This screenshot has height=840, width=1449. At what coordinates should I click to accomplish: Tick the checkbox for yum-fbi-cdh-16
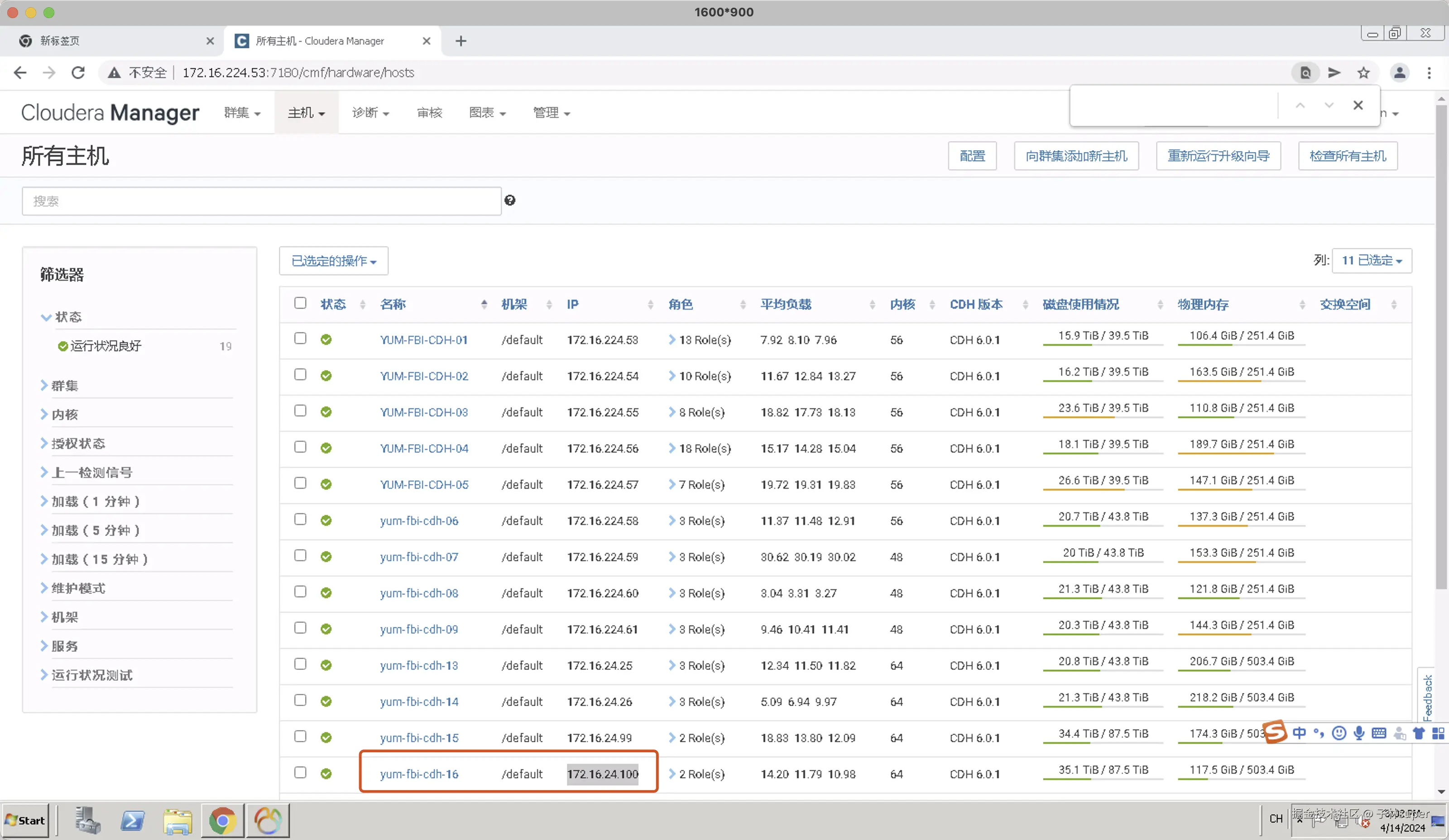pos(300,772)
